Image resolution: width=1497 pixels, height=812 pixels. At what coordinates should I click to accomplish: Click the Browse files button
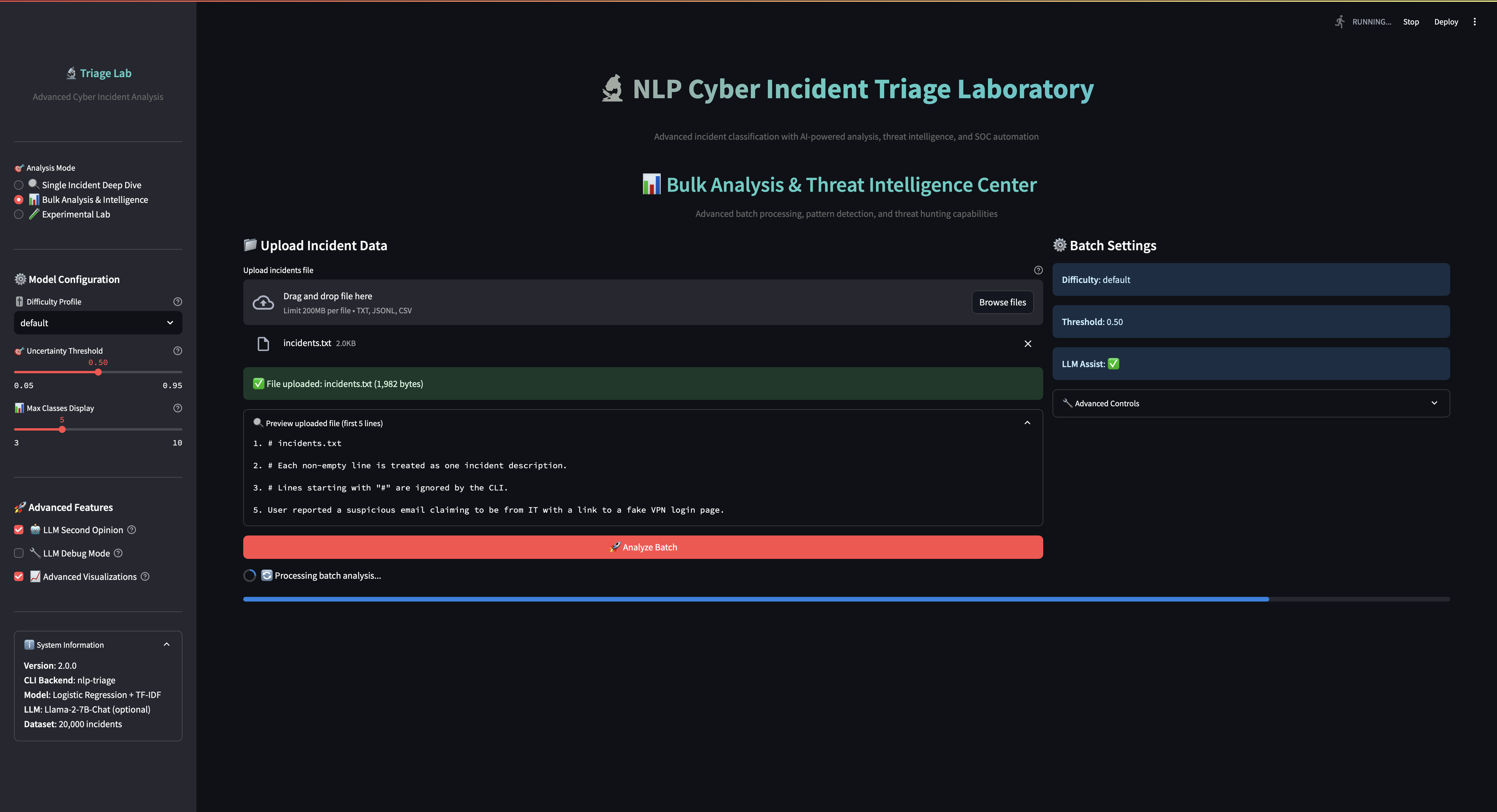(1002, 302)
